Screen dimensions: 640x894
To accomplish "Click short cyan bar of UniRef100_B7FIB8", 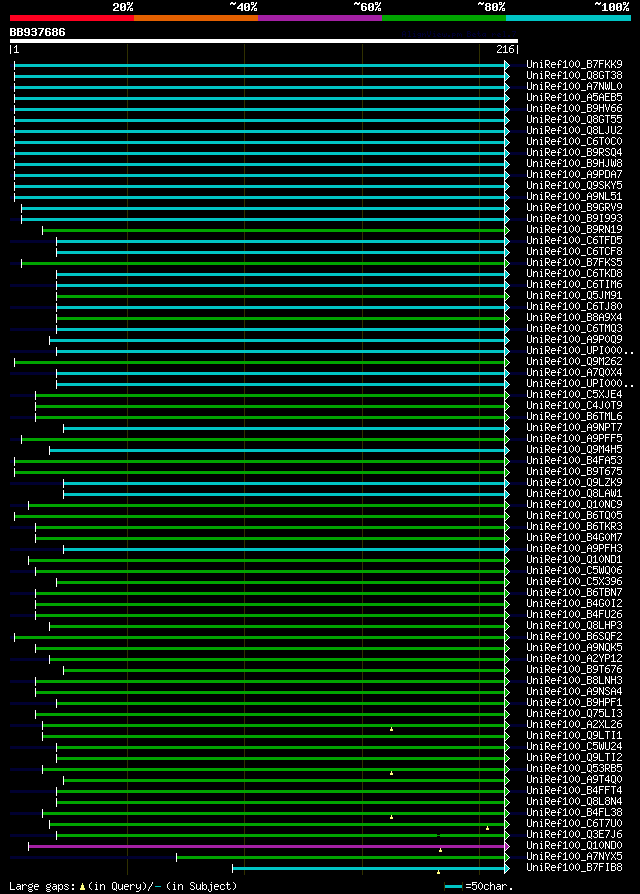I will pos(369,868).
